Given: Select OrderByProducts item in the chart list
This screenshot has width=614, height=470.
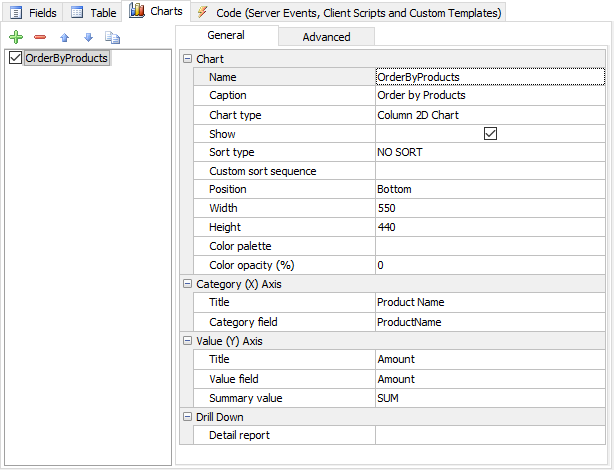Looking at the screenshot, I should pos(66,59).
